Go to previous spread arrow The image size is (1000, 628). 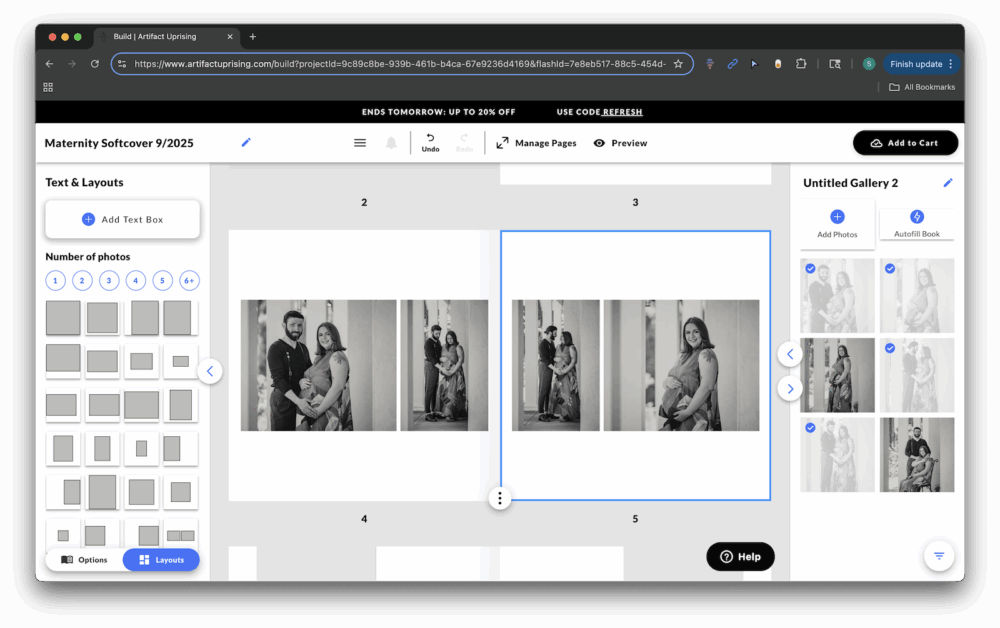(x=790, y=354)
